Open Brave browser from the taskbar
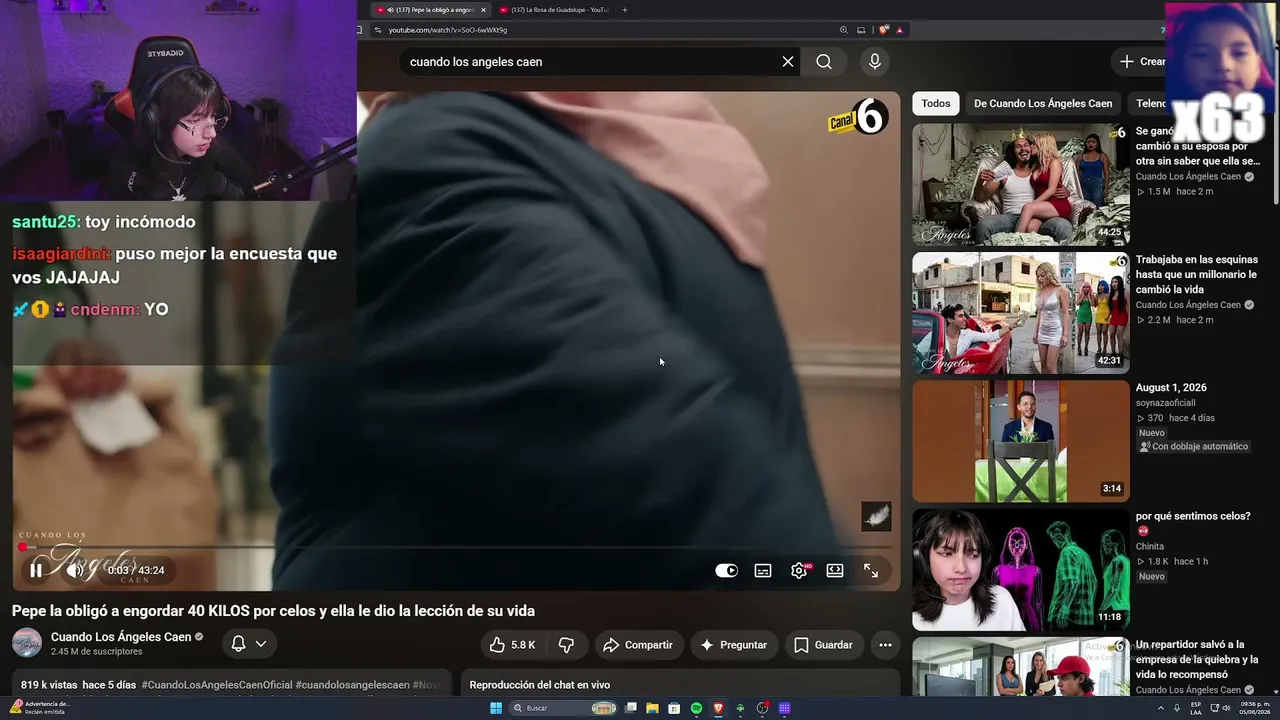The image size is (1280, 720). (718, 708)
